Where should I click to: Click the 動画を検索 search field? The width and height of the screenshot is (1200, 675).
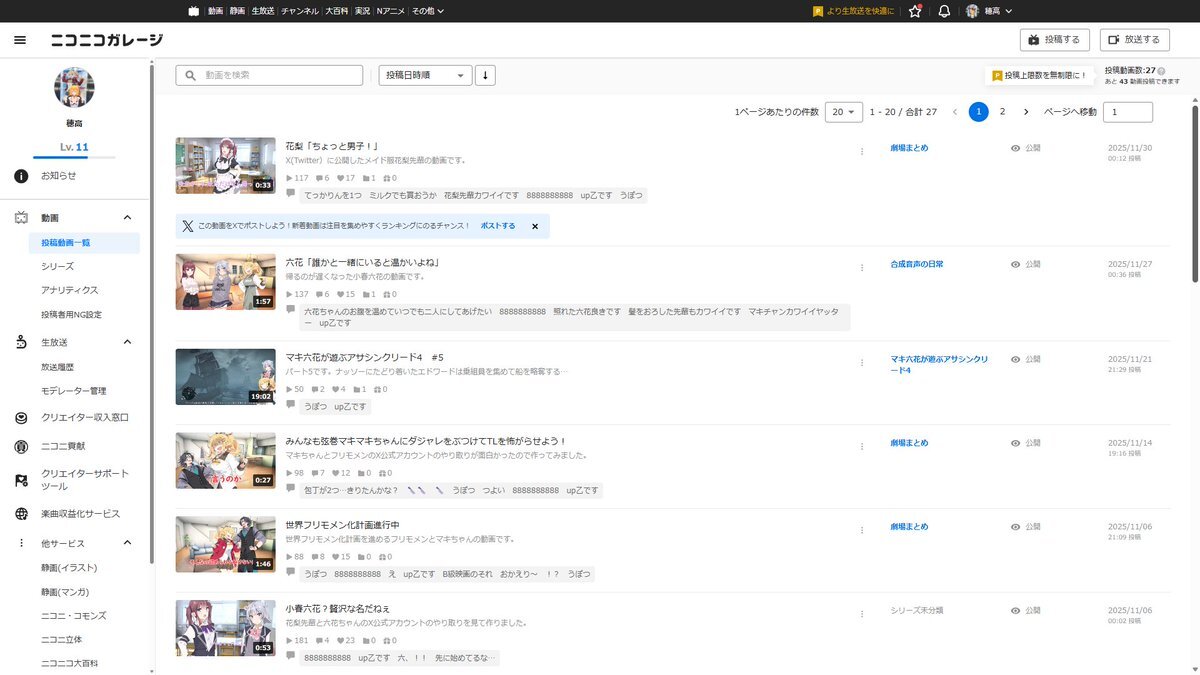(x=270, y=75)
